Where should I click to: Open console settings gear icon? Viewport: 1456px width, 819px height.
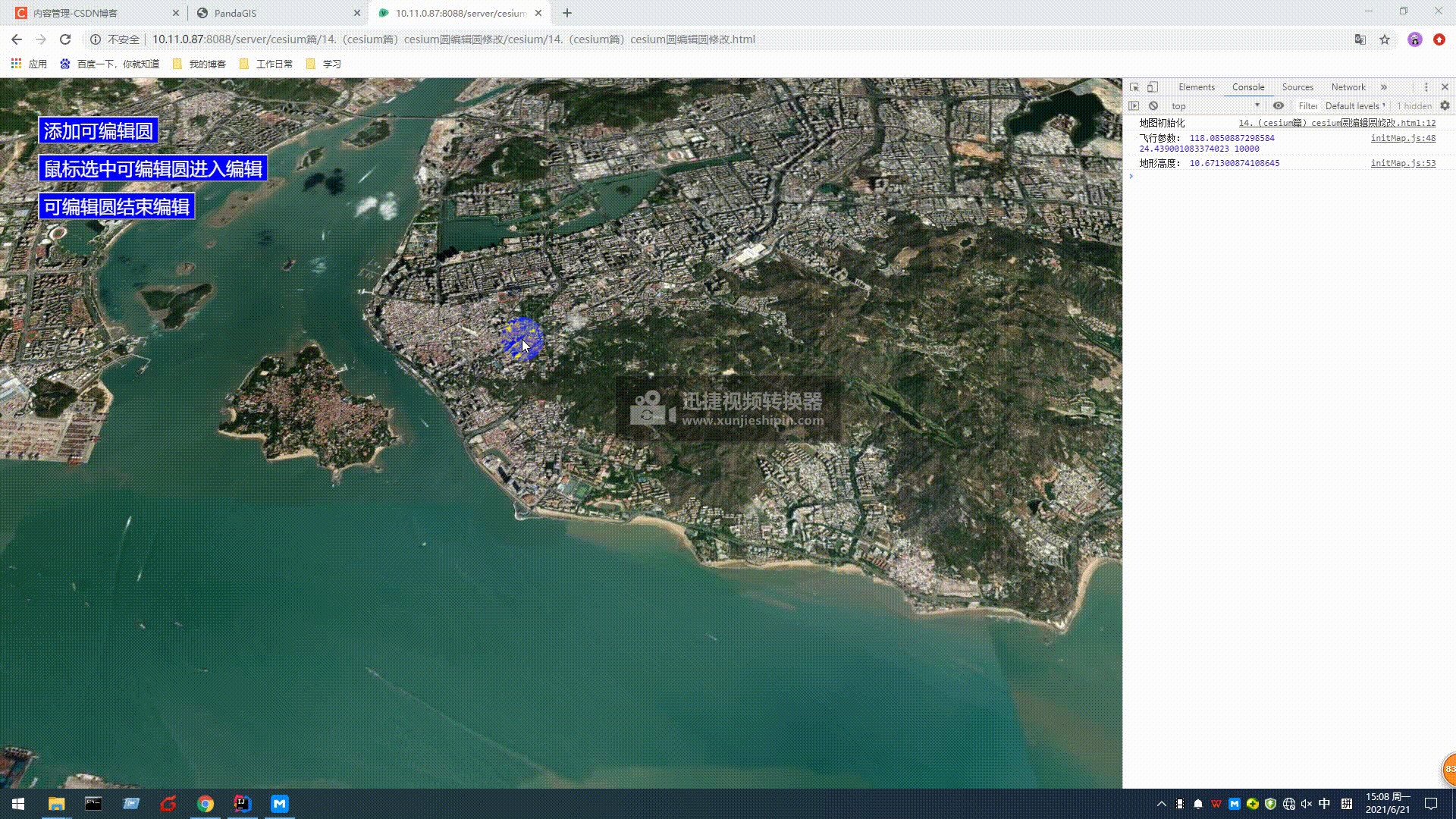click(x=1445, y=106)
